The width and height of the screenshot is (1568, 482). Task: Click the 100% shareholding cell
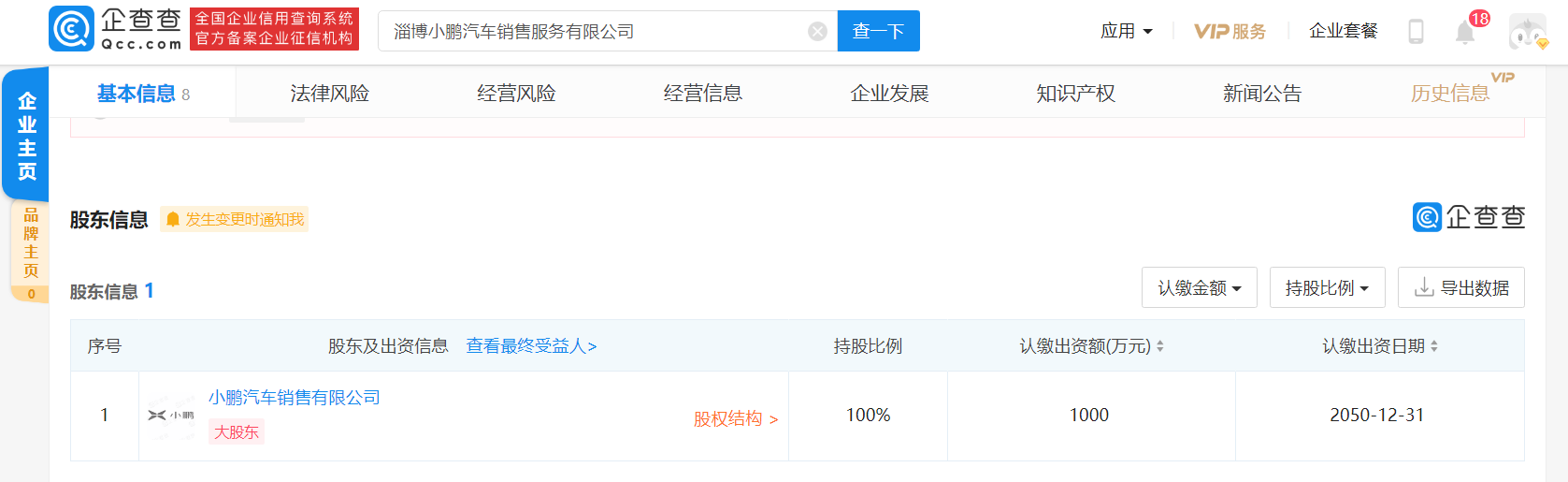click(868, 416)
